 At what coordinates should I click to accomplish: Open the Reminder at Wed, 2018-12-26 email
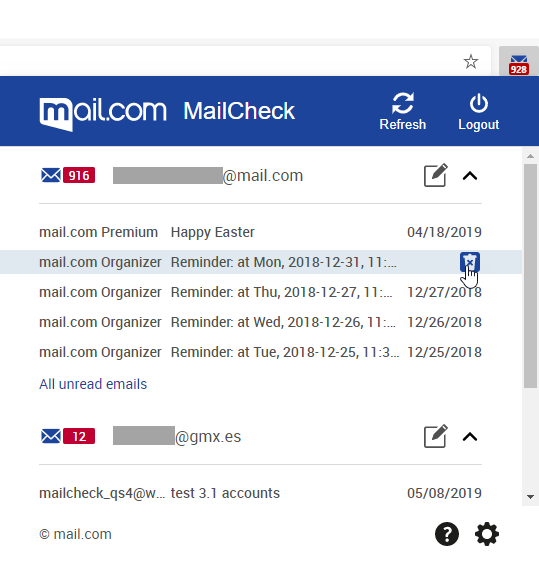pyautogui.click(x=261, y=322)
